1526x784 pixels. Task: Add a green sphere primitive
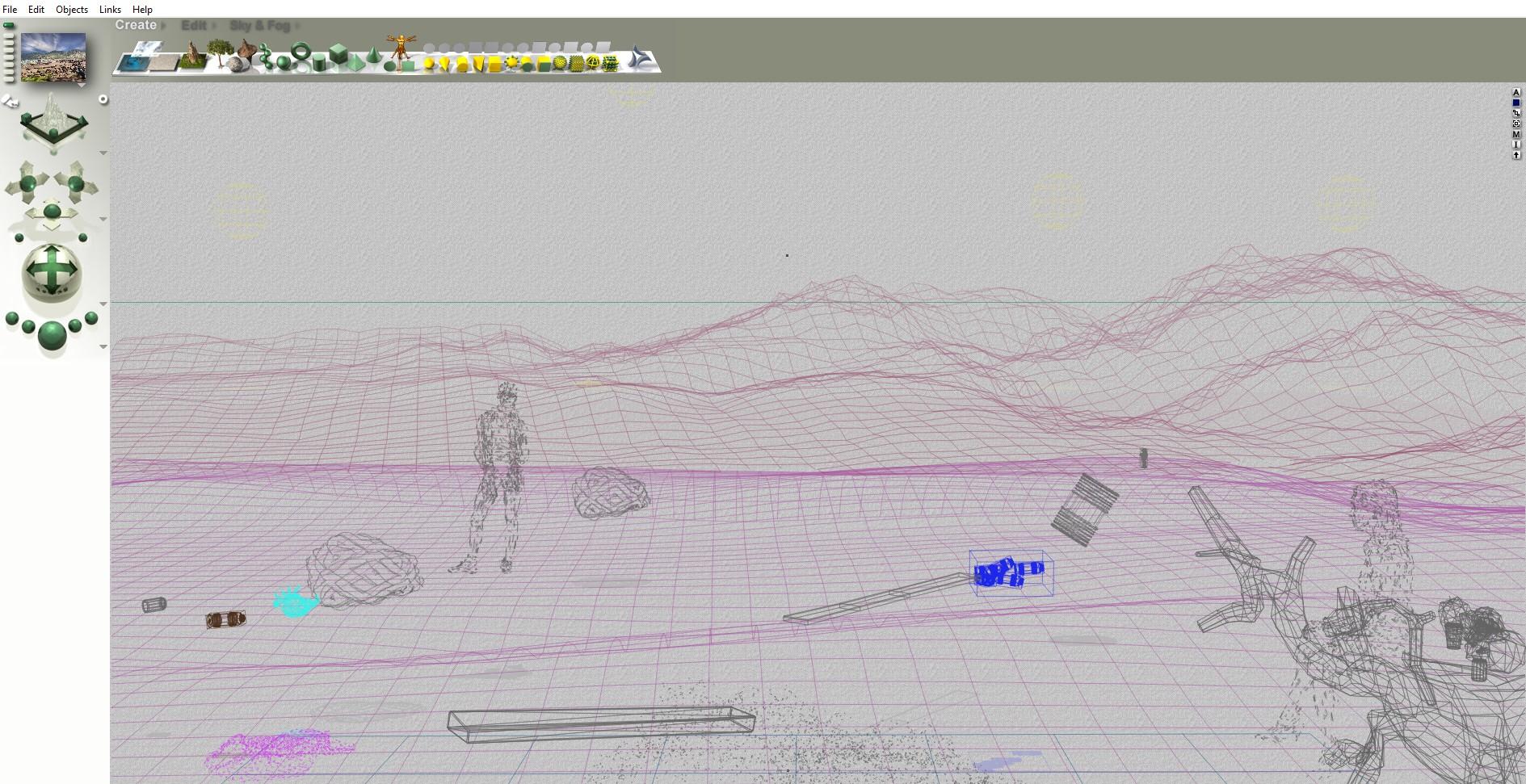click(283, 62)
